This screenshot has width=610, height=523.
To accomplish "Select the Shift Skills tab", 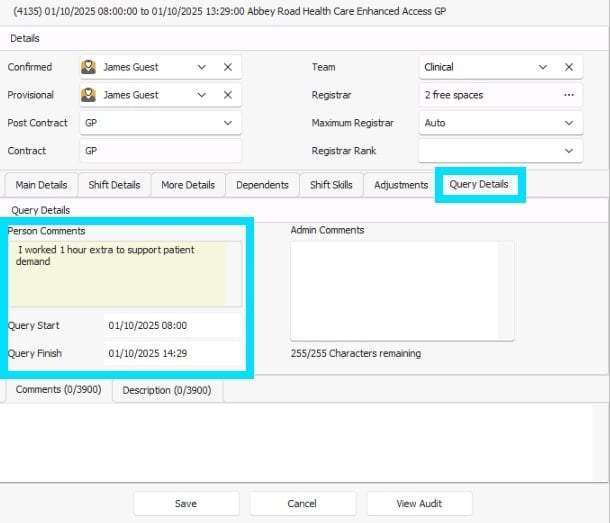I will 331,185.
